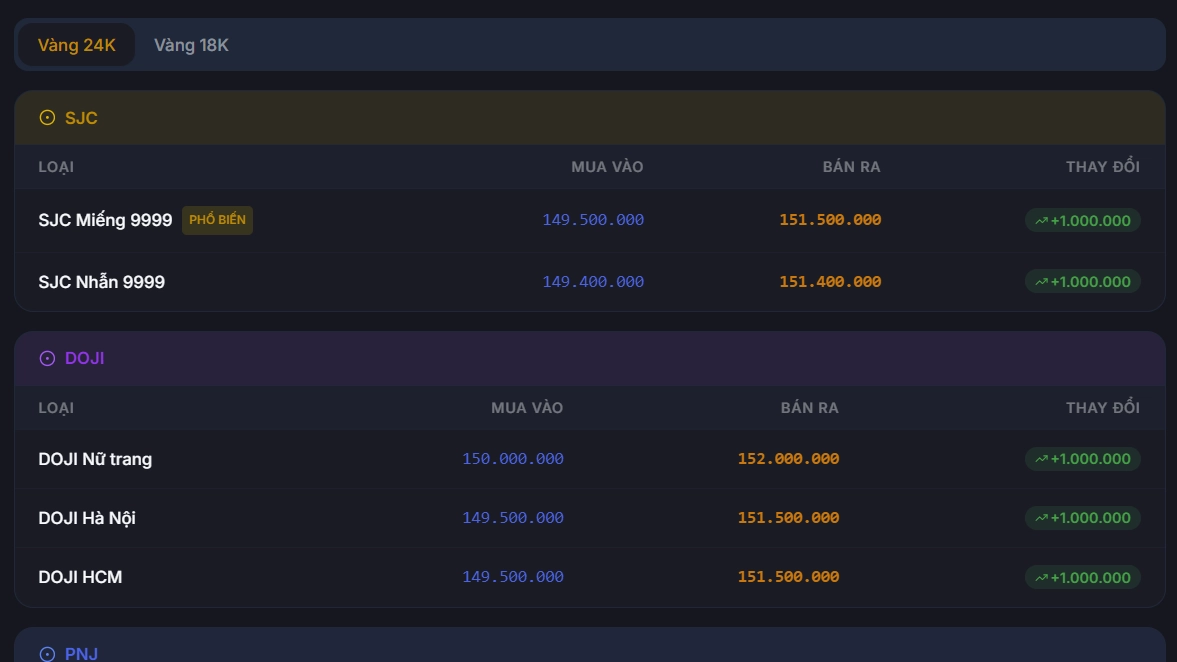Click the trend-up icon in DOJI Nữ trang row

[1041, 459]
